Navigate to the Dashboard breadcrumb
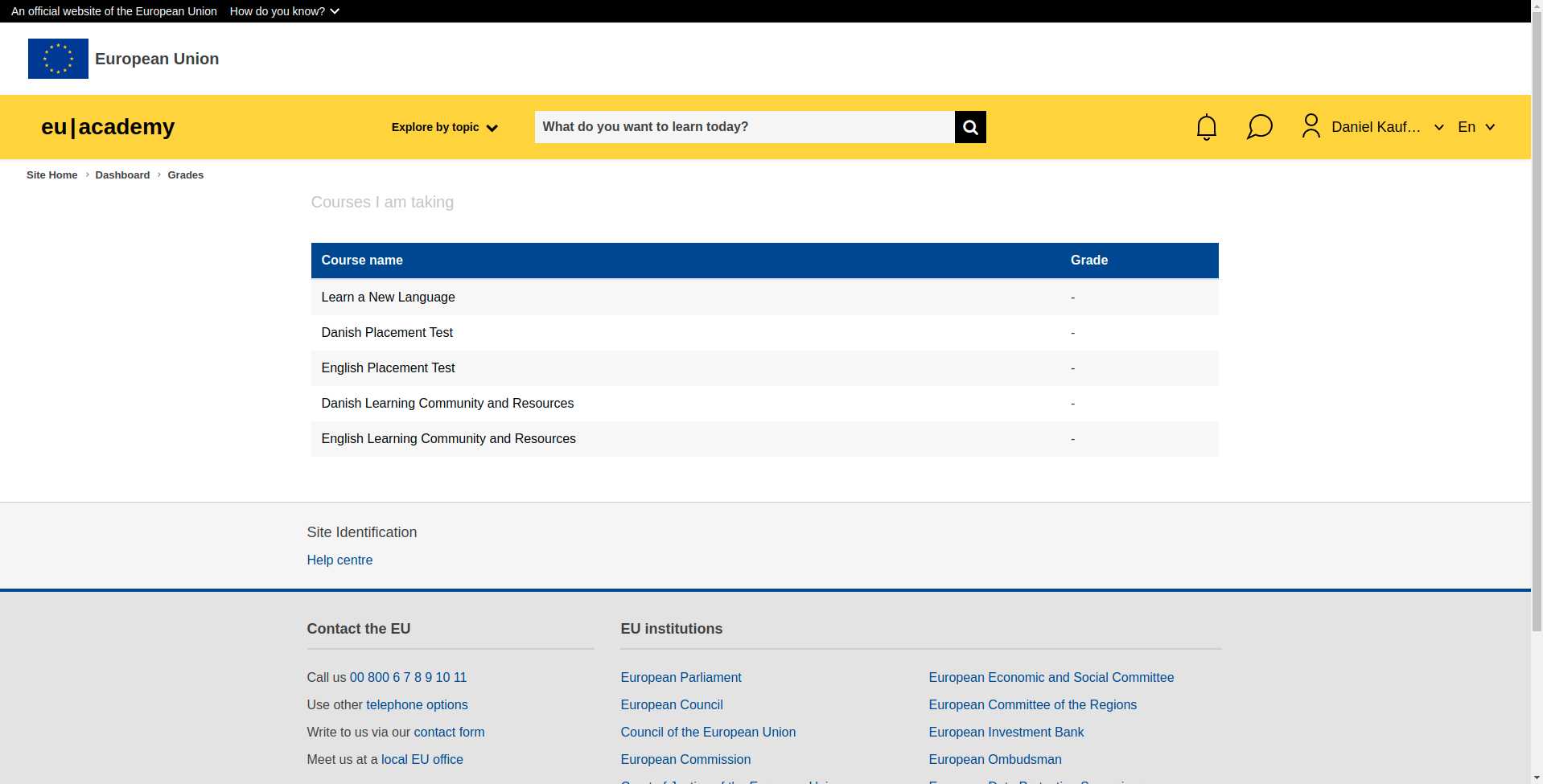This screenshot has width=1543, height=784. click(x=122, y=175)
